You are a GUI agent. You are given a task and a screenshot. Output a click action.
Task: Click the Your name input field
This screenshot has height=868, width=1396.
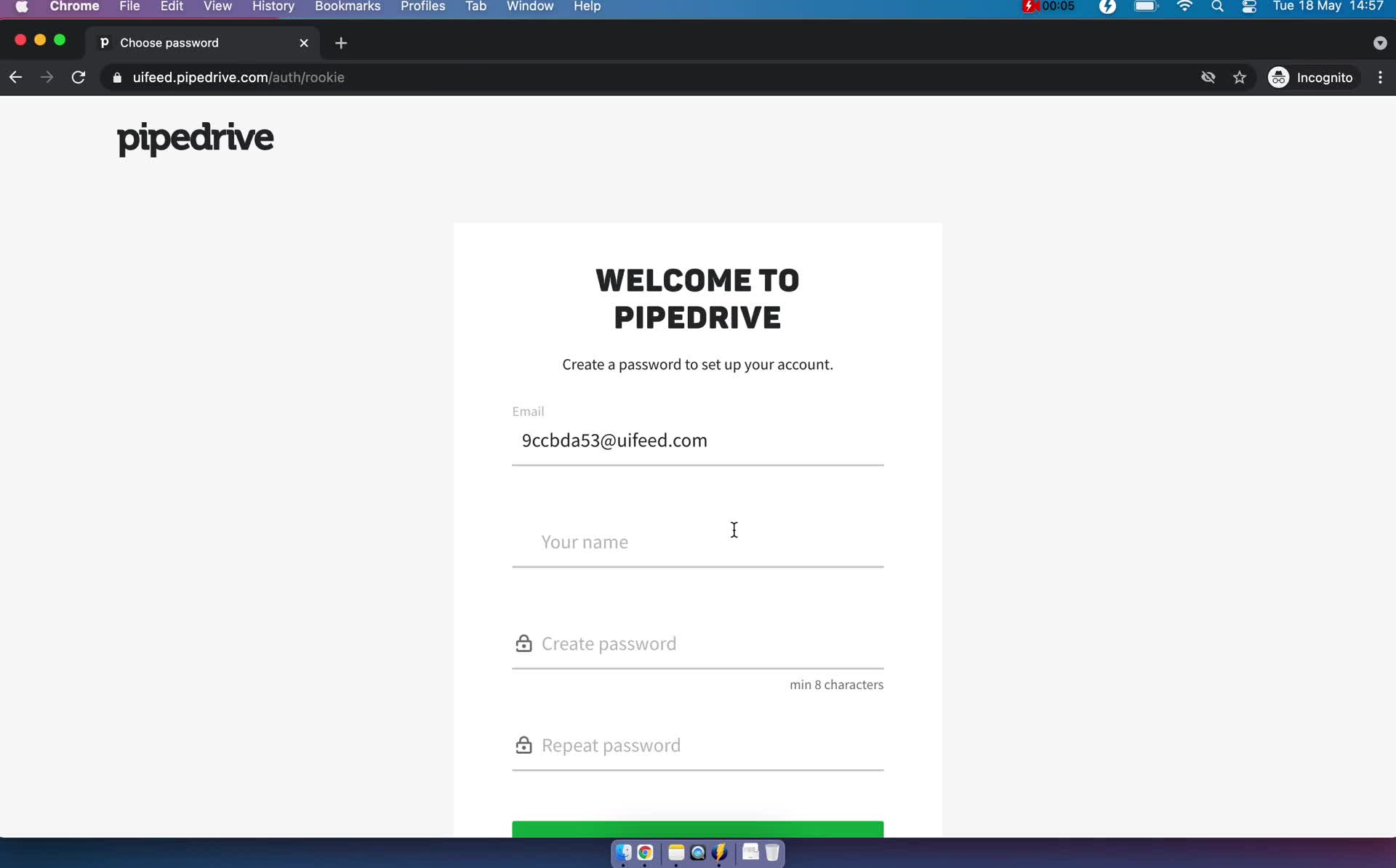[697, 541]
